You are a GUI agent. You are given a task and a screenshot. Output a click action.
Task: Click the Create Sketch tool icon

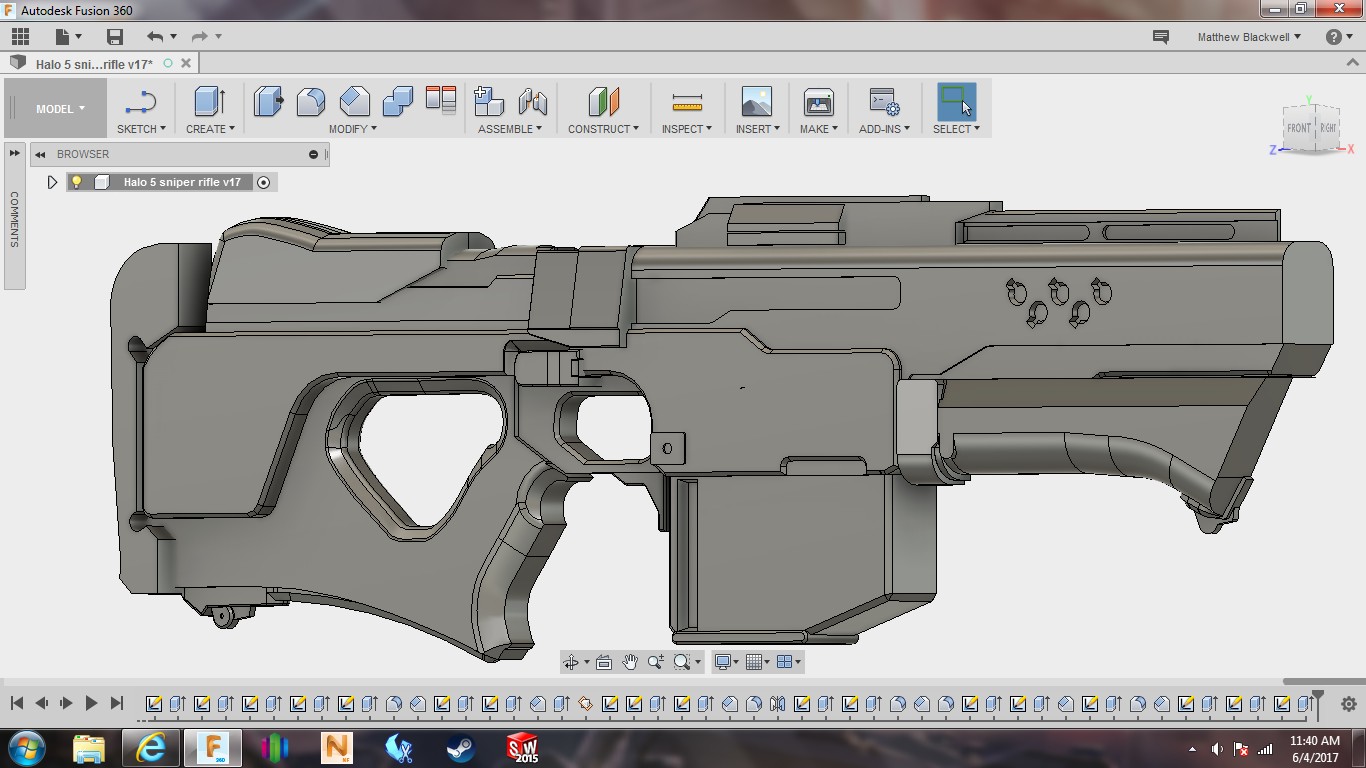coord(141,102)
